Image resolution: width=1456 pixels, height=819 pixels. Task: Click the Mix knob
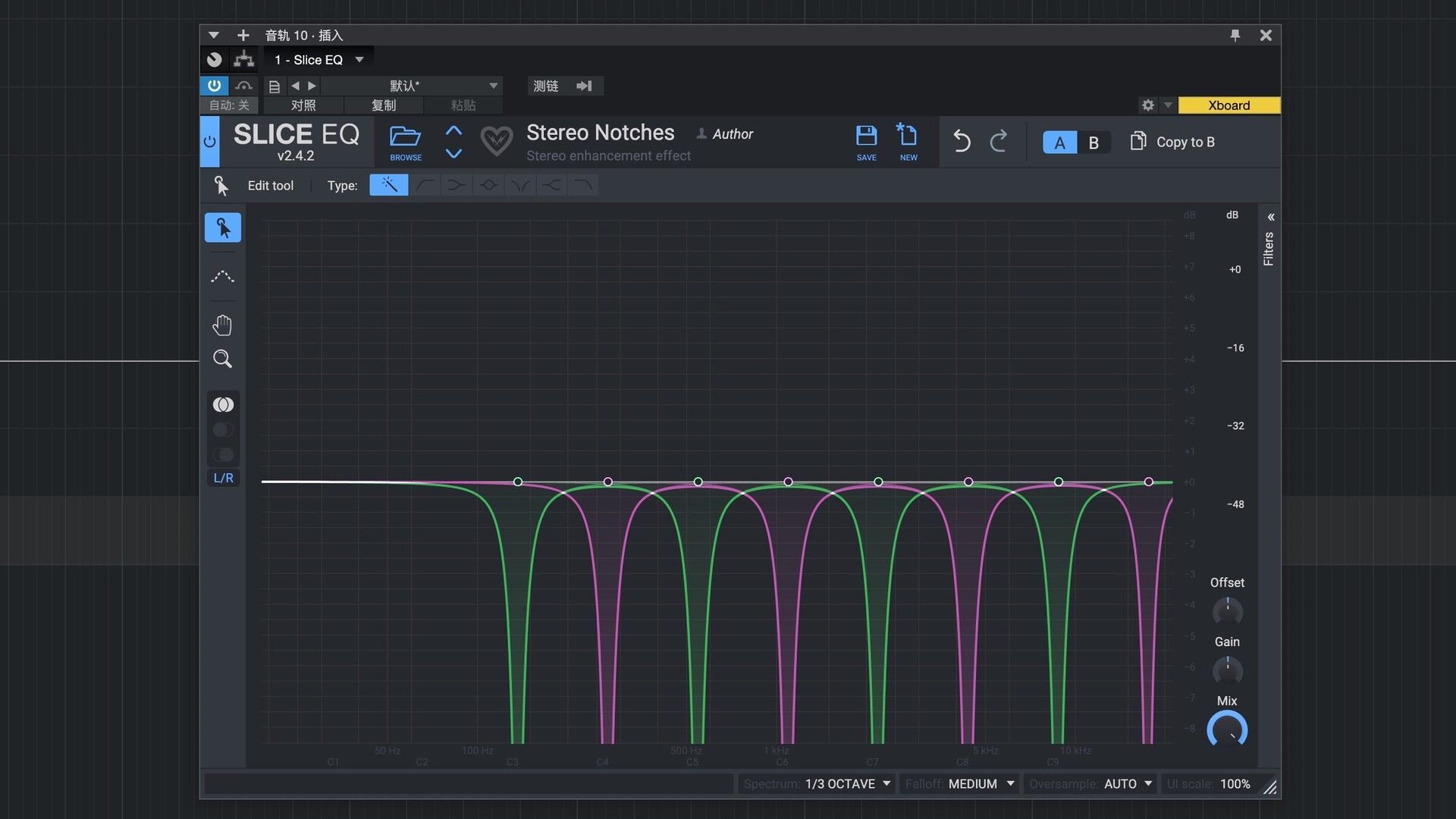tap(1227, 729)
